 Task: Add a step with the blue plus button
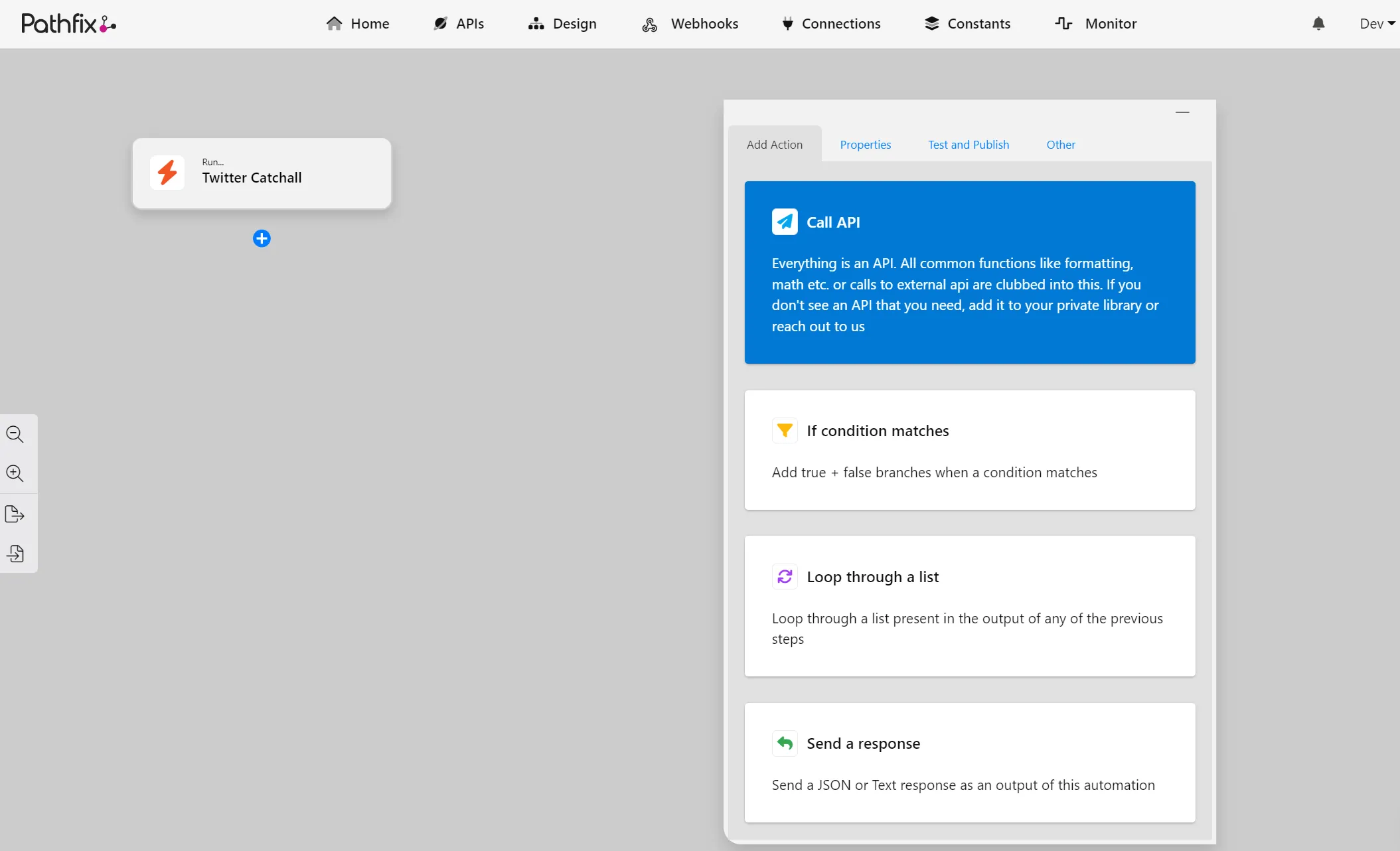(262, 238)
